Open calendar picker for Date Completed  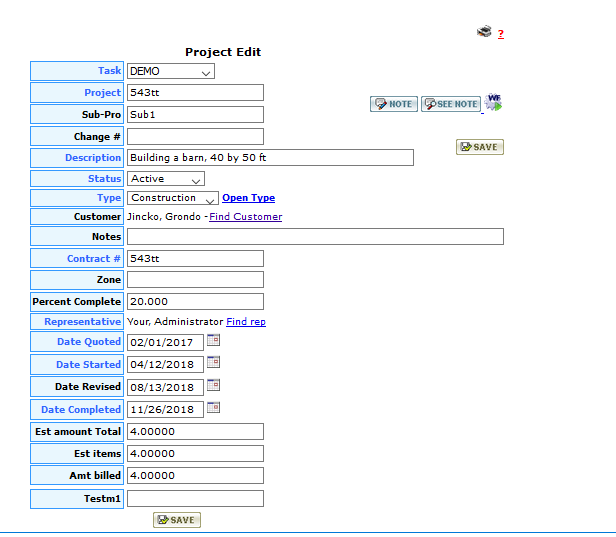(213, 408)
